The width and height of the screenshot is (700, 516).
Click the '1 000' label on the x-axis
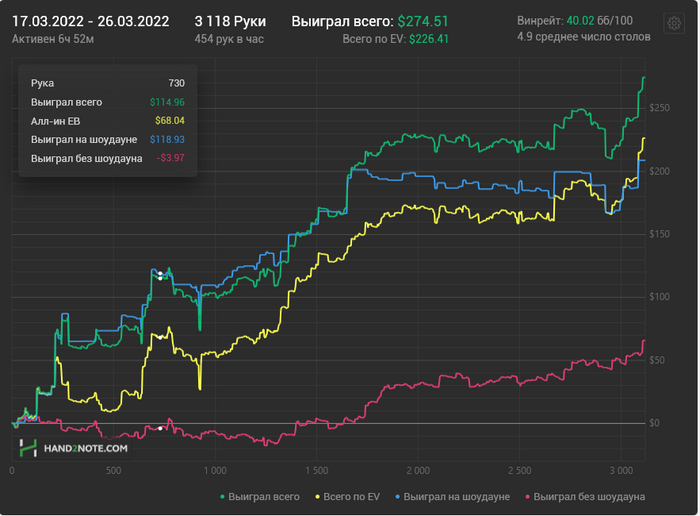[215, 470]
